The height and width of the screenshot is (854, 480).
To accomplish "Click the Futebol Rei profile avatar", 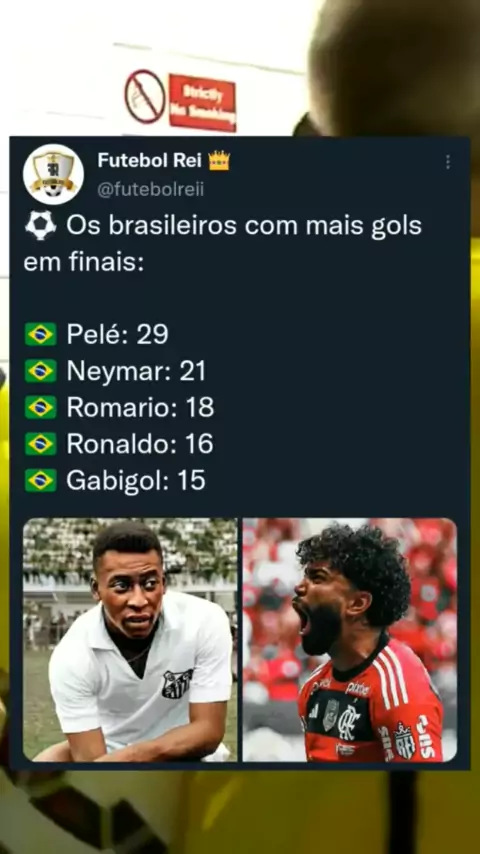I will [x=53, y=174].
